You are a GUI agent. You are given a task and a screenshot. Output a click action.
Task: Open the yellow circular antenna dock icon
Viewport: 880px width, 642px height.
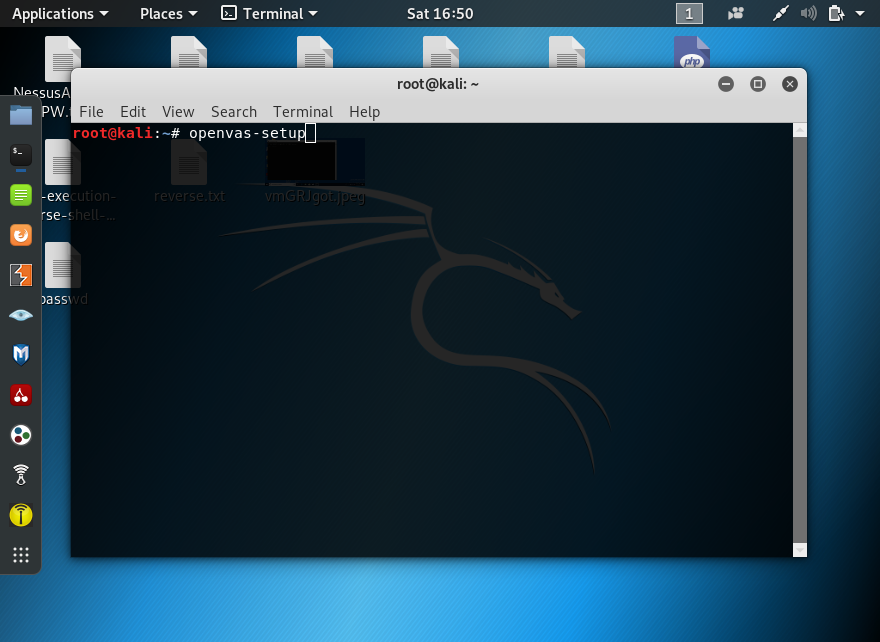pos(21,515)
